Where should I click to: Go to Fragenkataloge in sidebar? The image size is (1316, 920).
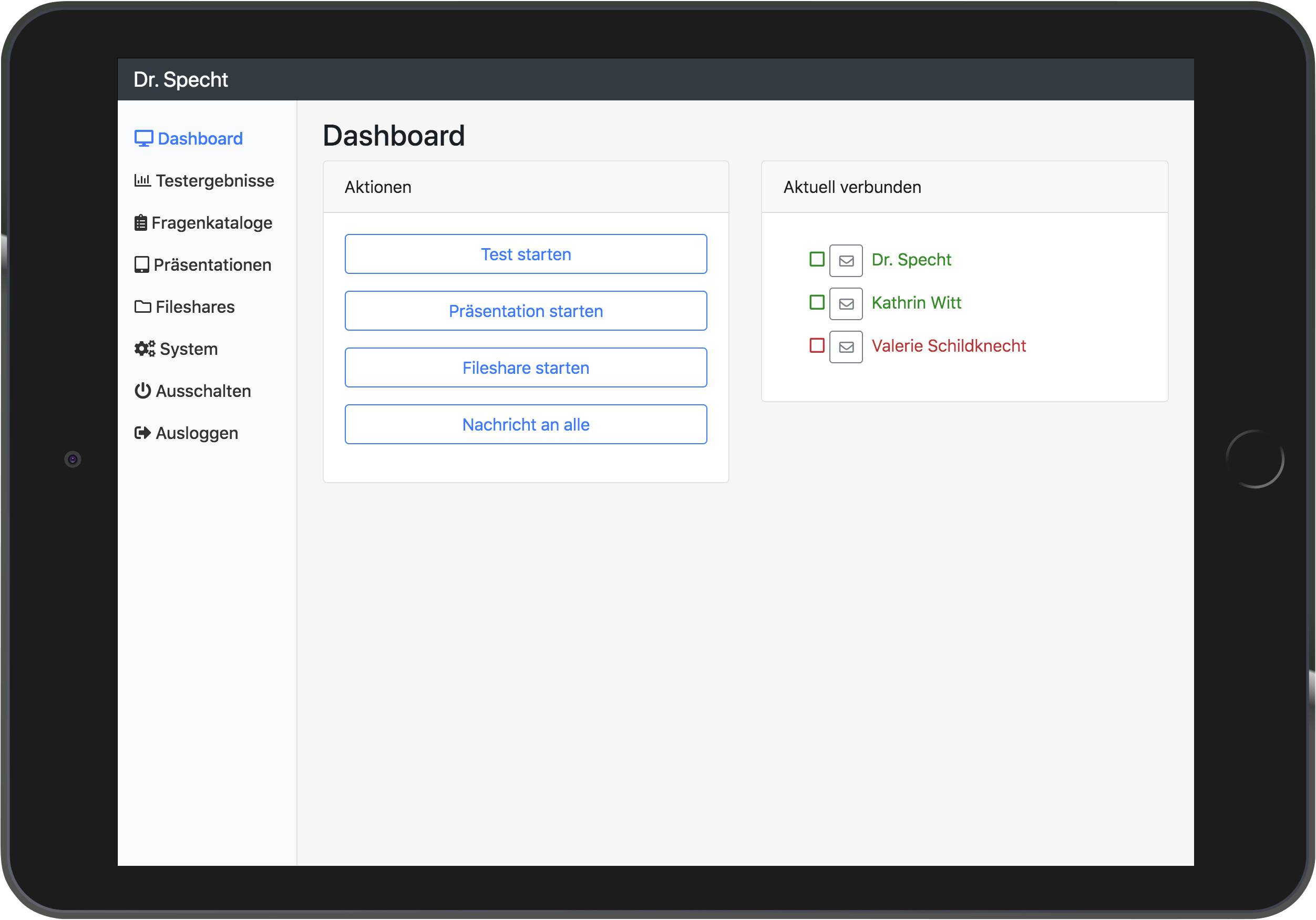211,223
